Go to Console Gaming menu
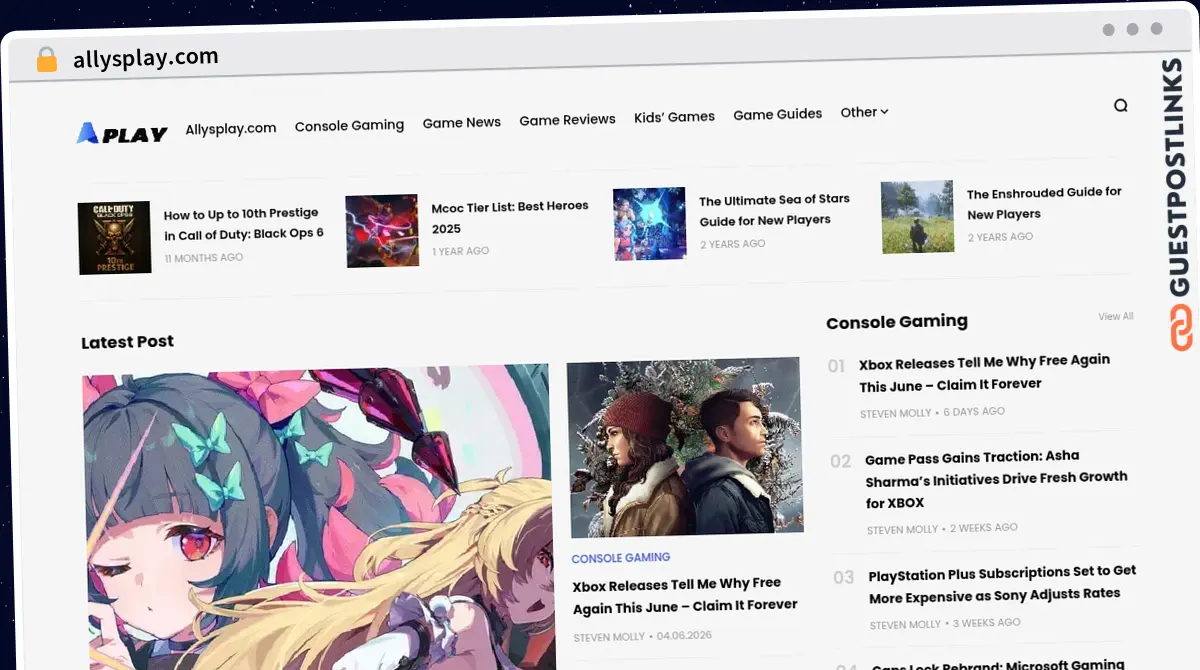This screenshot has width=1200, height=670. (349, 126)
